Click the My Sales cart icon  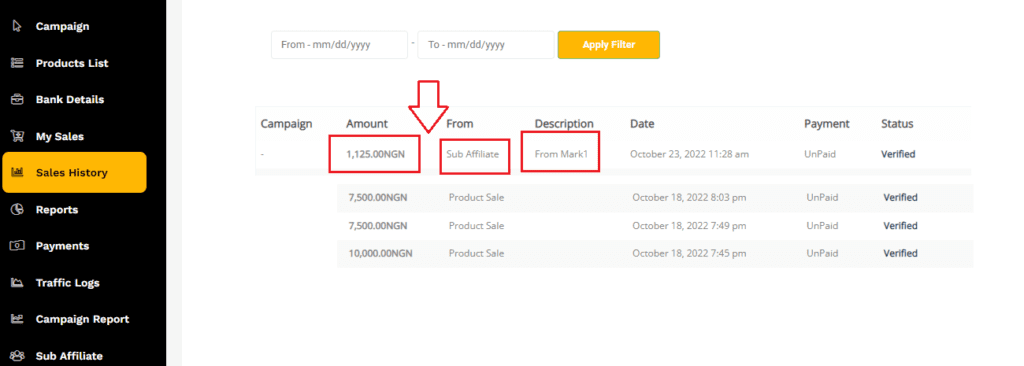point(18,137)
